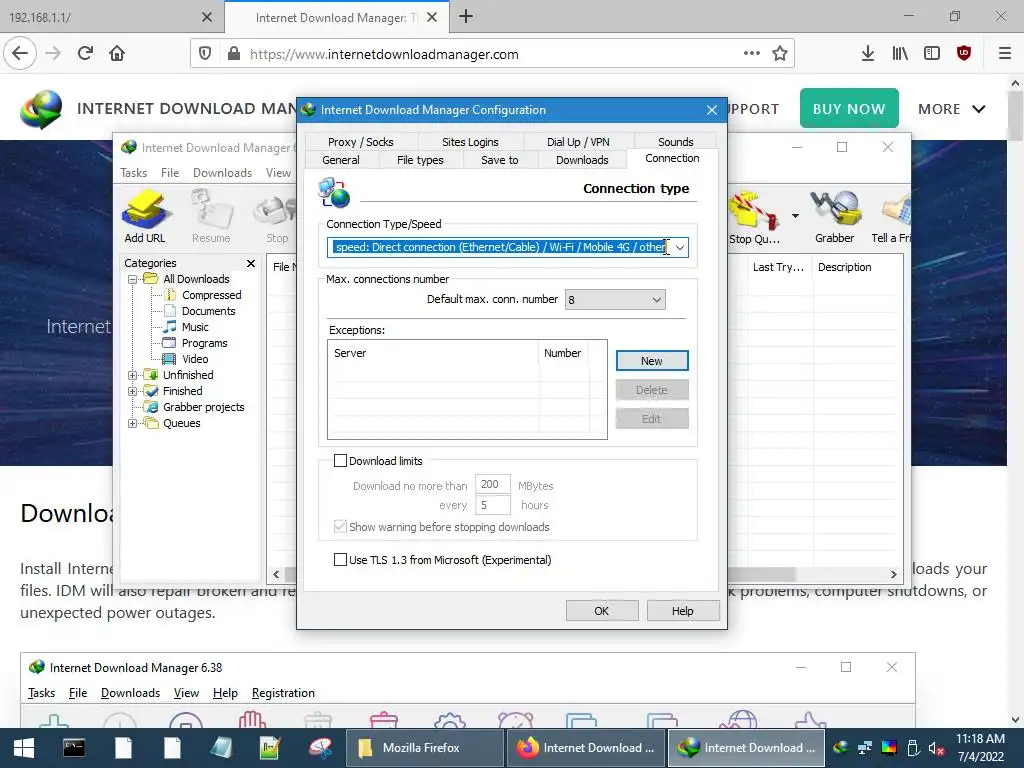This screenshot has height=768, width=1024.
Task: Click the BUY NOW button
Action: click(849, 108)
